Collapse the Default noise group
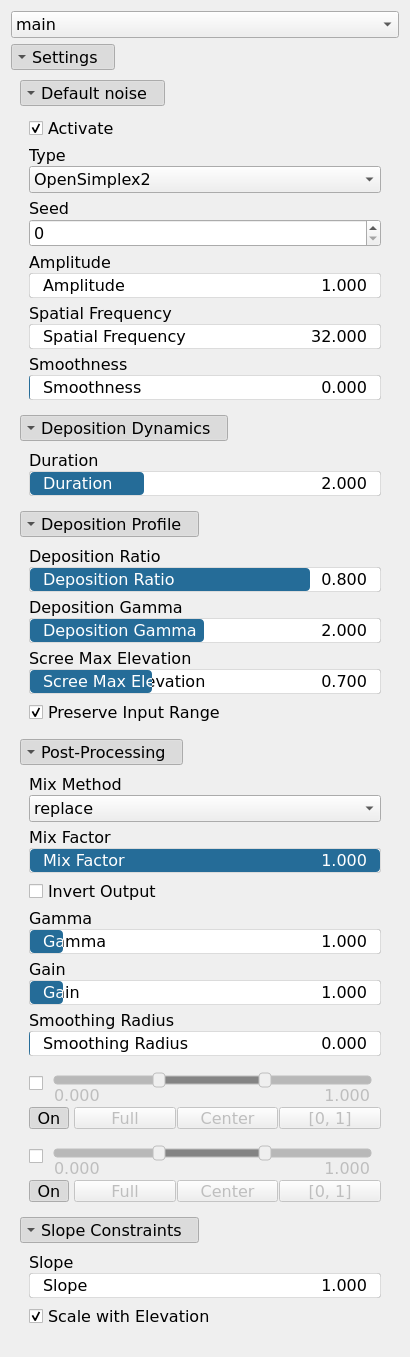410x1357 pixels. click(92, 93)
